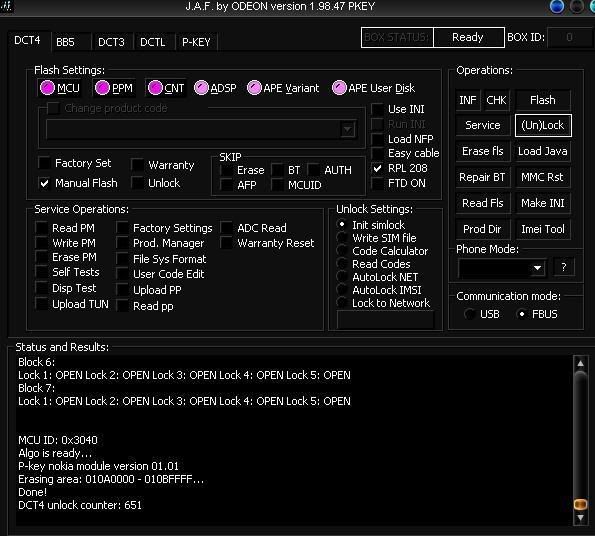Enable the Self Tests checkbox
Image resolution: width=595 pixels, height=536 pixels.
tap(41, 272)
